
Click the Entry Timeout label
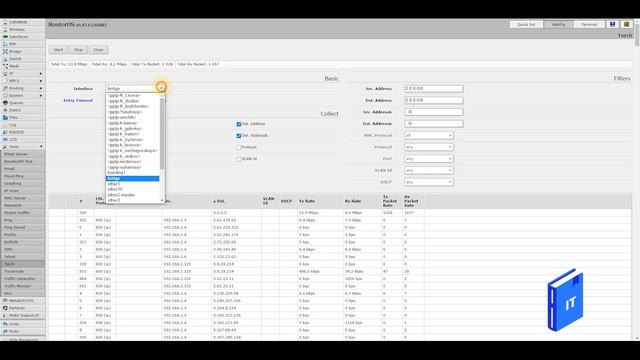[78, 100]
